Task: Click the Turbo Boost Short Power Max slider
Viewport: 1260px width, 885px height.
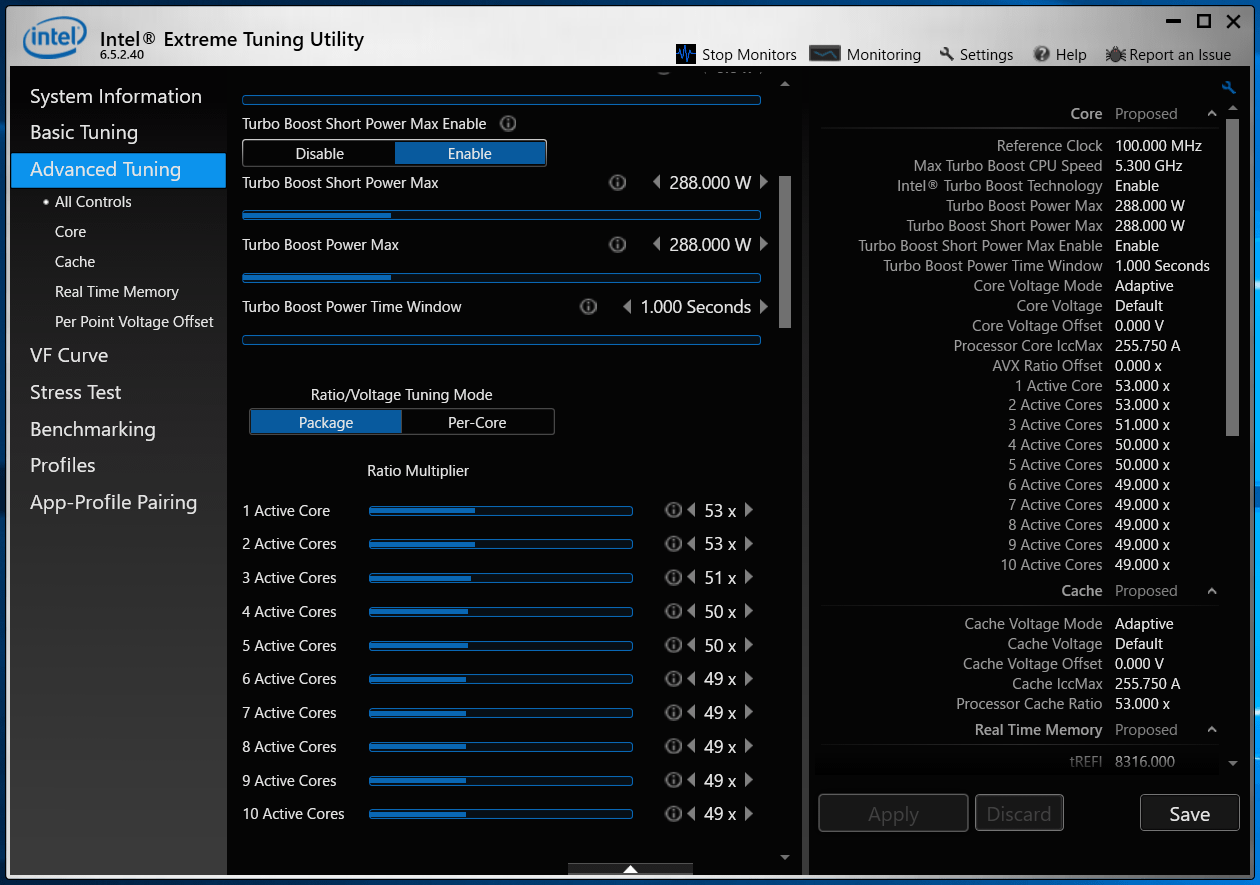Action: point(501,215)
